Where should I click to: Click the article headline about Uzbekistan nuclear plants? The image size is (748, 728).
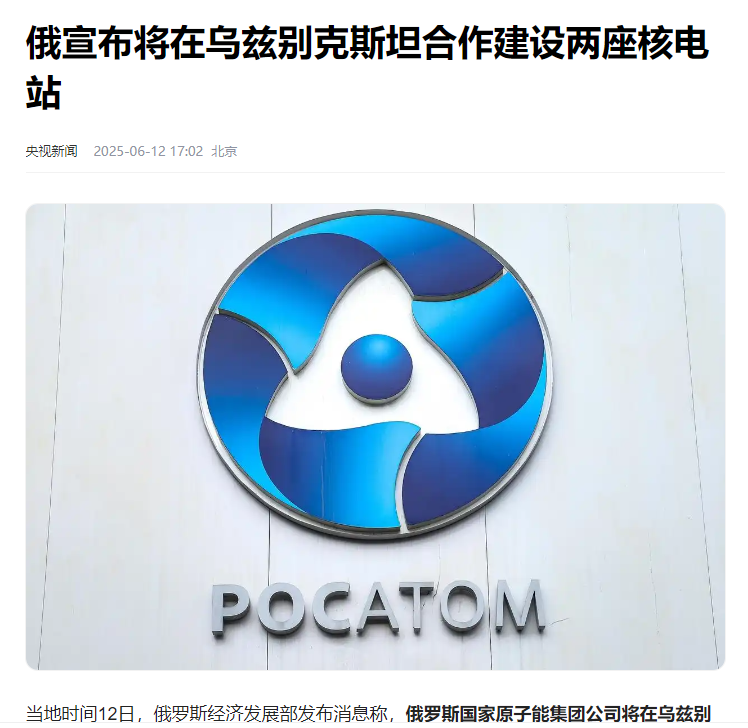(367, 68)
